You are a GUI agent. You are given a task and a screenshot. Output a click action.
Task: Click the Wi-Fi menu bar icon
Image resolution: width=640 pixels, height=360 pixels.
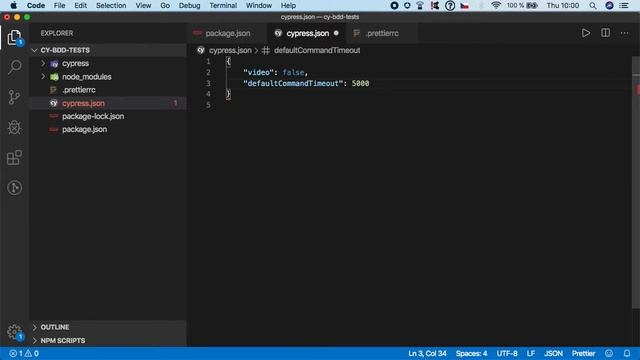496,6
